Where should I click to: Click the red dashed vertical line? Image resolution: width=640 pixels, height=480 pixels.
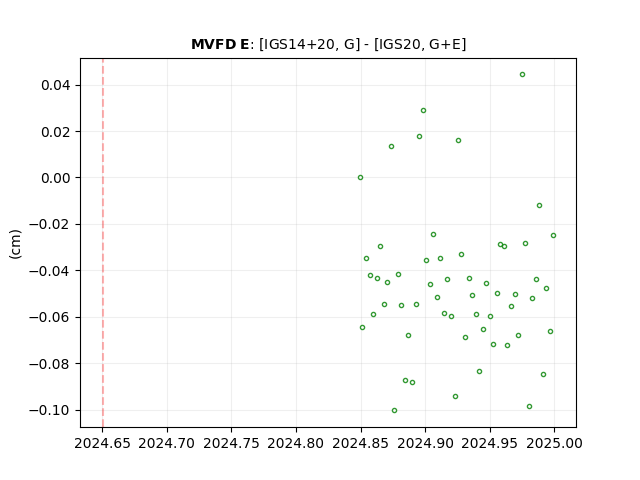click(103, 243)
